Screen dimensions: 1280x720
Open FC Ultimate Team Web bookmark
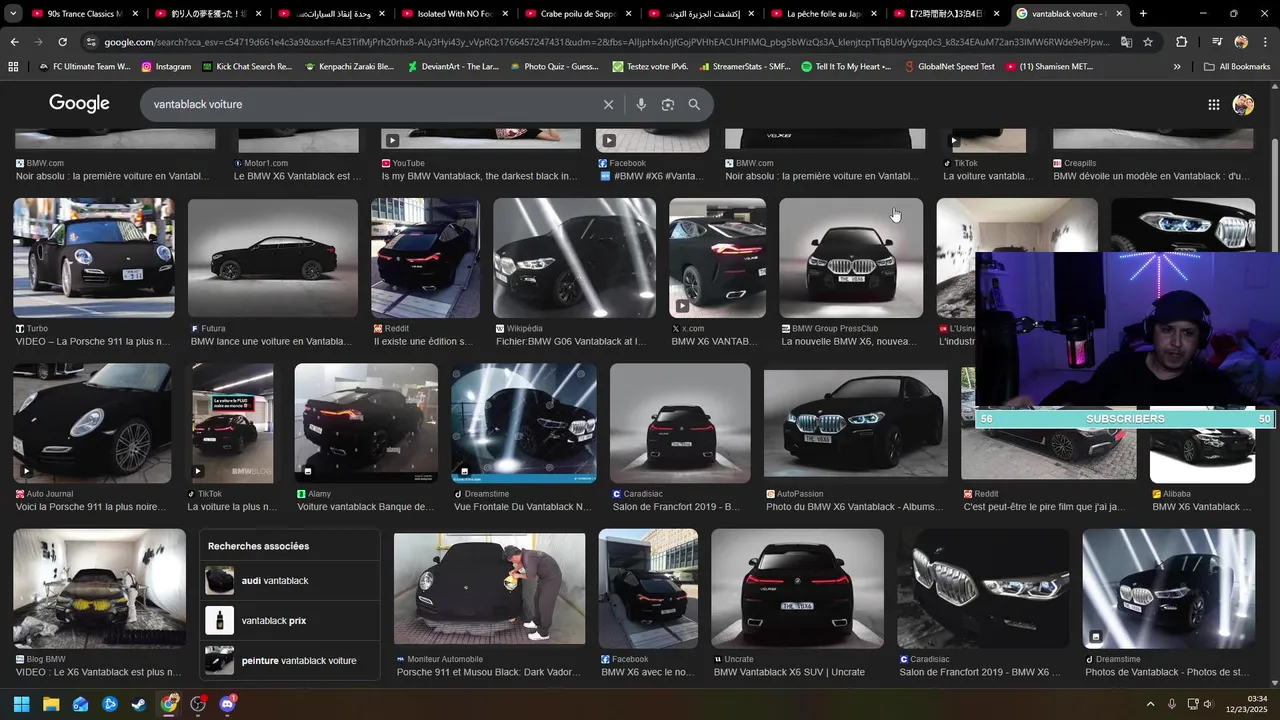point(83,66)
